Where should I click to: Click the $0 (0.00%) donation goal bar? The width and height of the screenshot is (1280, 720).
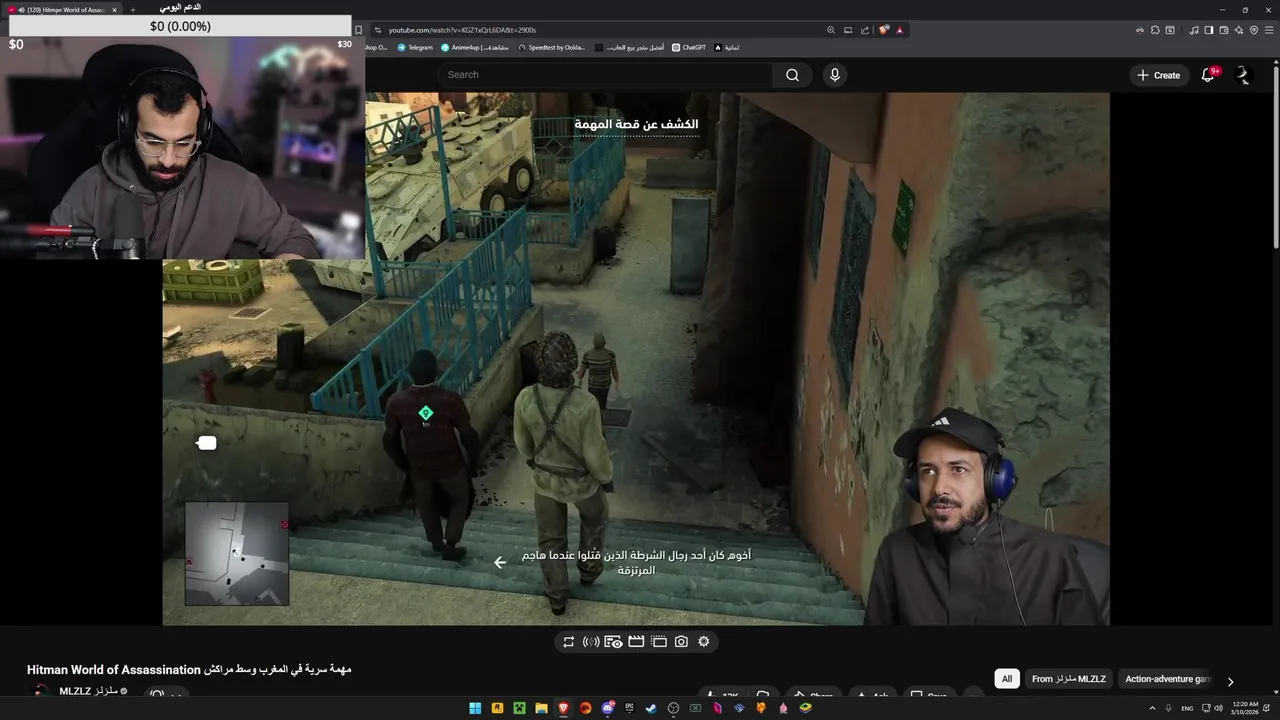pos(180,26)
